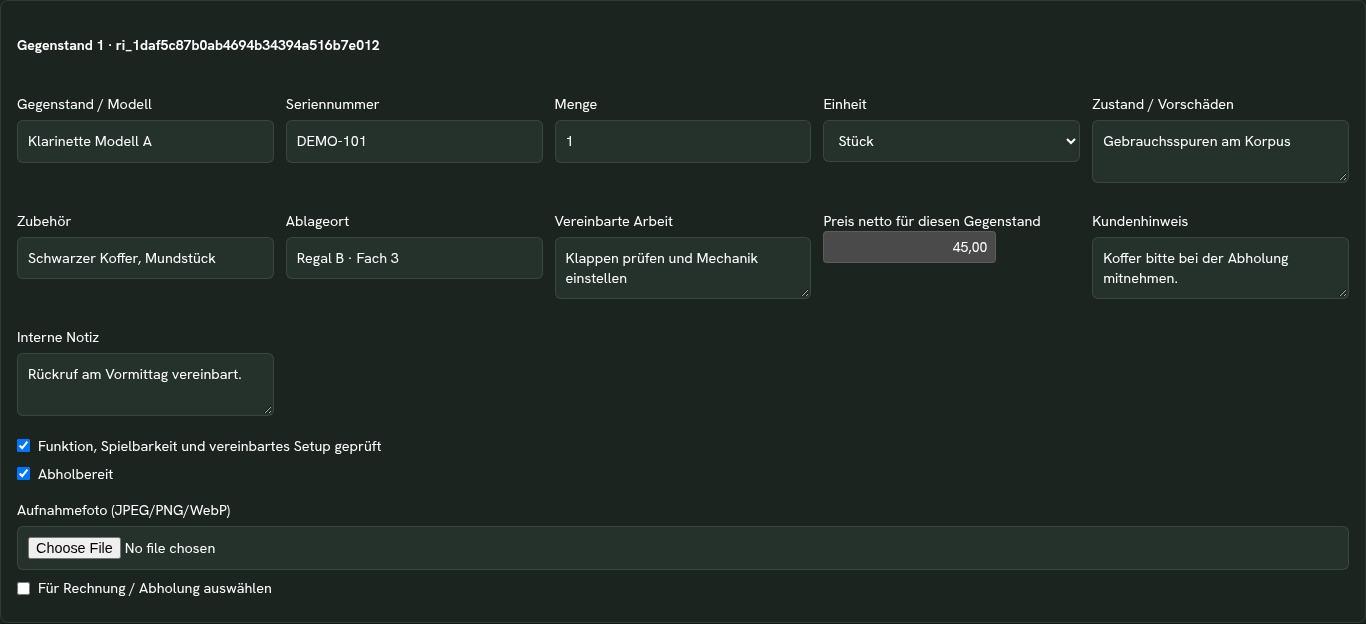Edit the Vereinbarte Arbeit textarea
Screen dimensions: 1366x624
click(683, 268)
